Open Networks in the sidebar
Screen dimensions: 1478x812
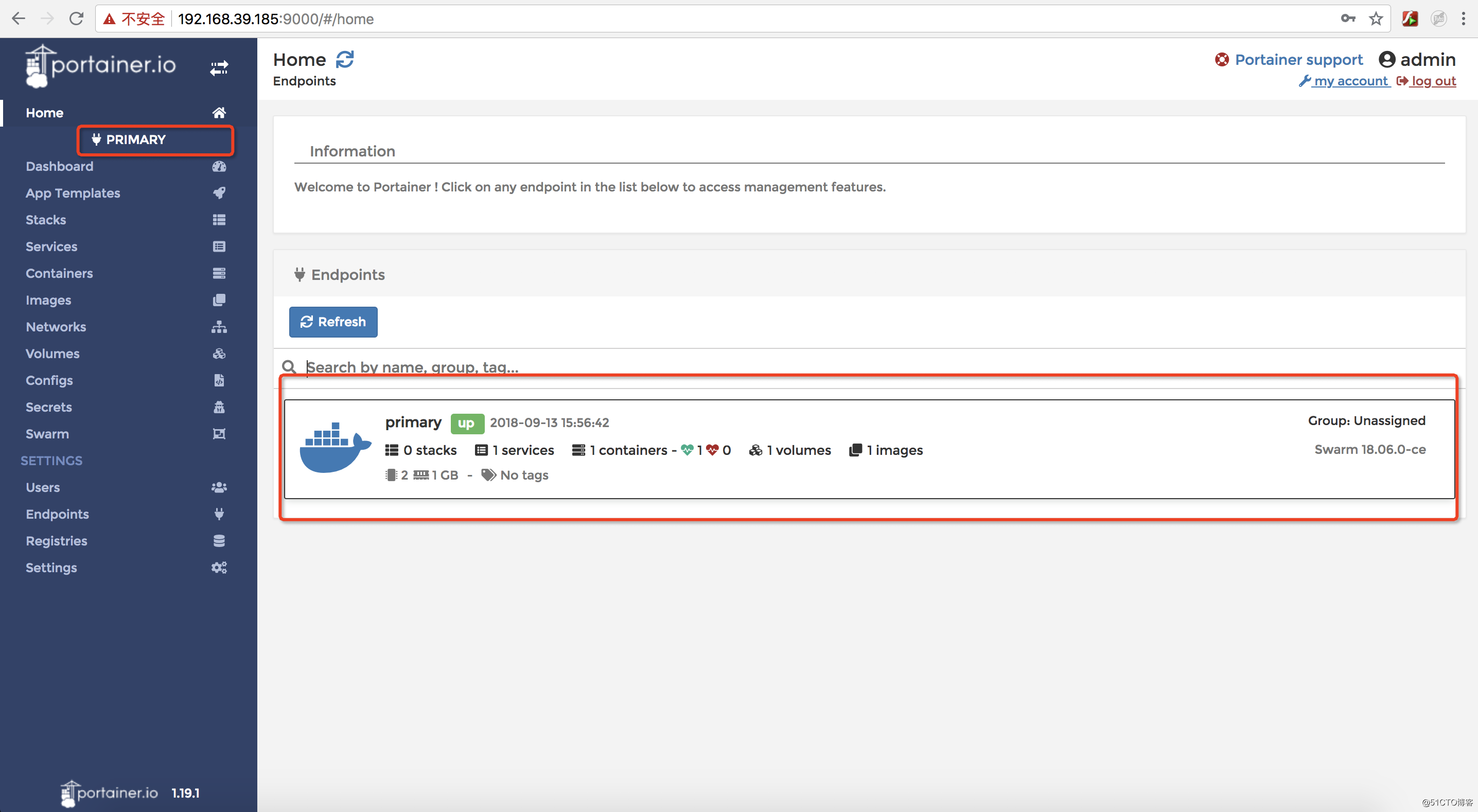click(x=56, y=327)
